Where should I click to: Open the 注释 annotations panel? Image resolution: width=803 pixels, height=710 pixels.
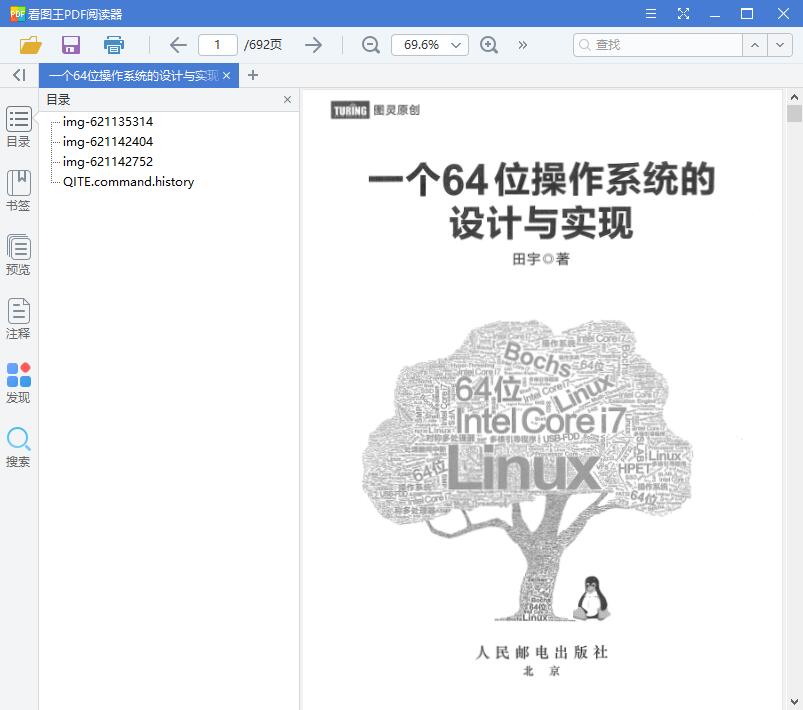point(19,319)
